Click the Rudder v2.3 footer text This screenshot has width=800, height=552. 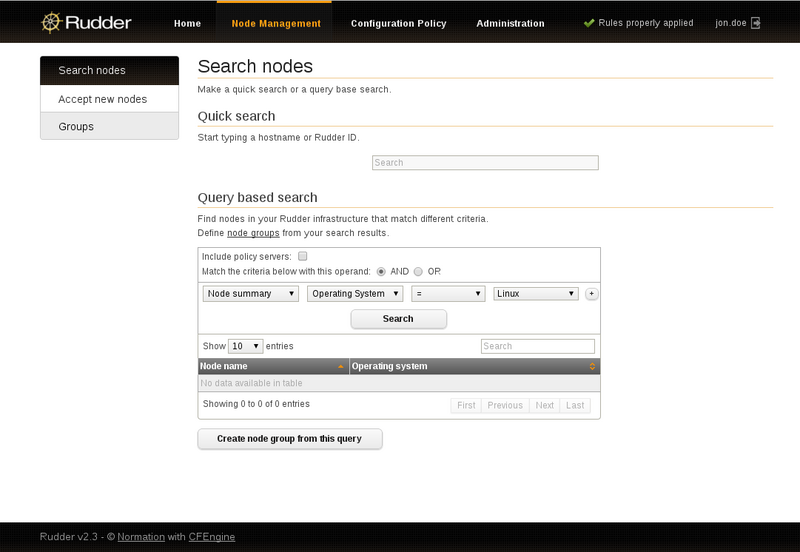[x=68, y=537]
